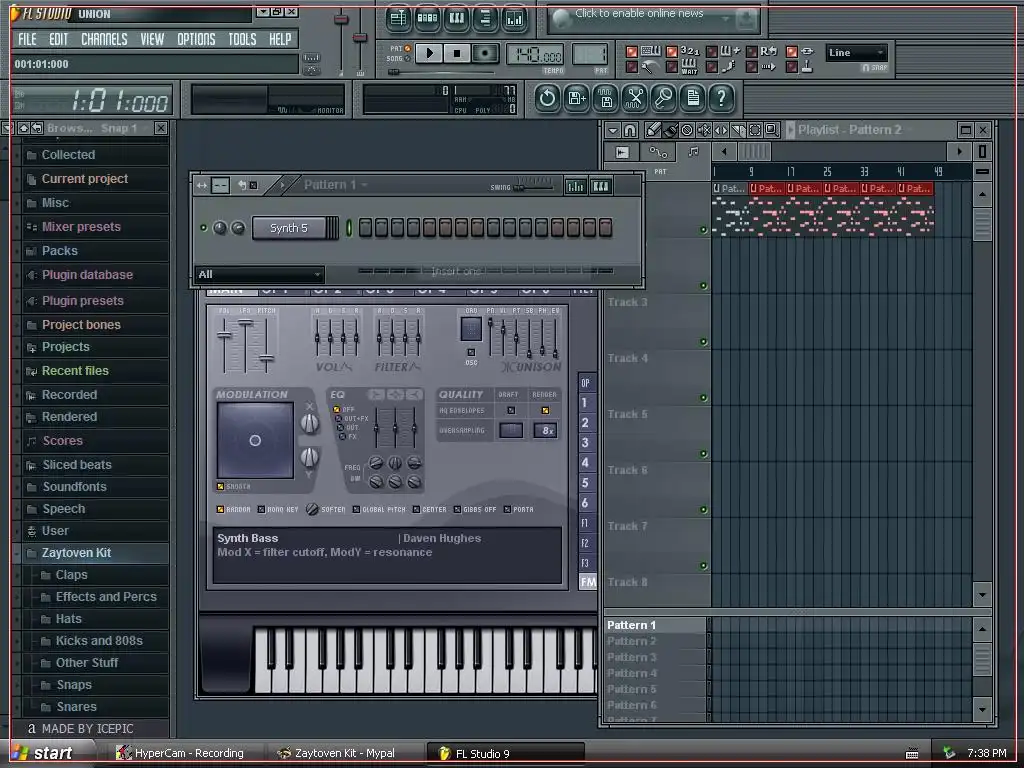
Task: Select the Slip tool in Playlist
Action: (x=721, y=130)
